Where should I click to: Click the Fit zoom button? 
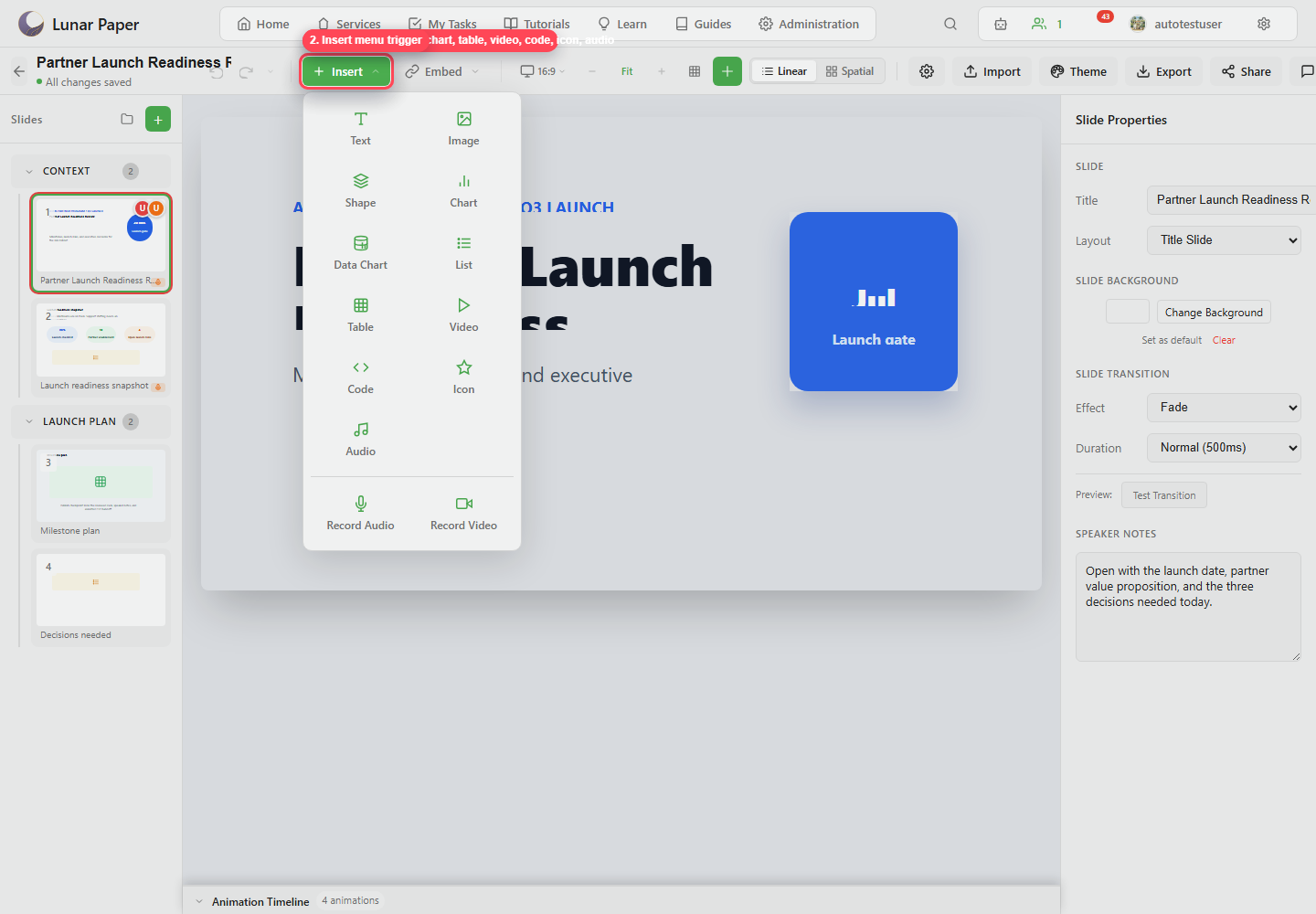coord(627,71)
